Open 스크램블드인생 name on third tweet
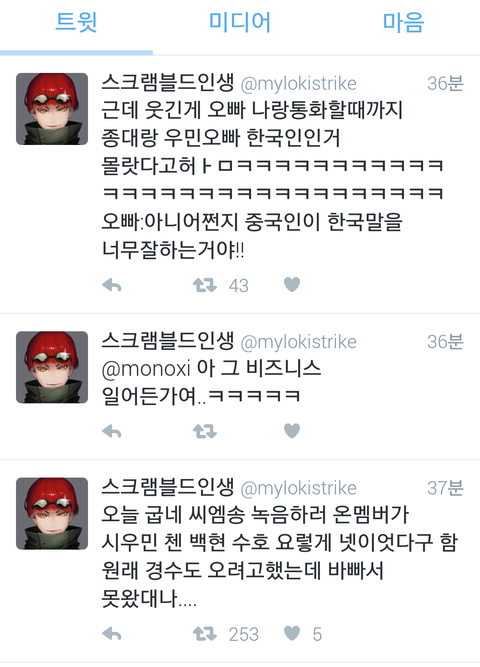 click(x=168, y=487)
